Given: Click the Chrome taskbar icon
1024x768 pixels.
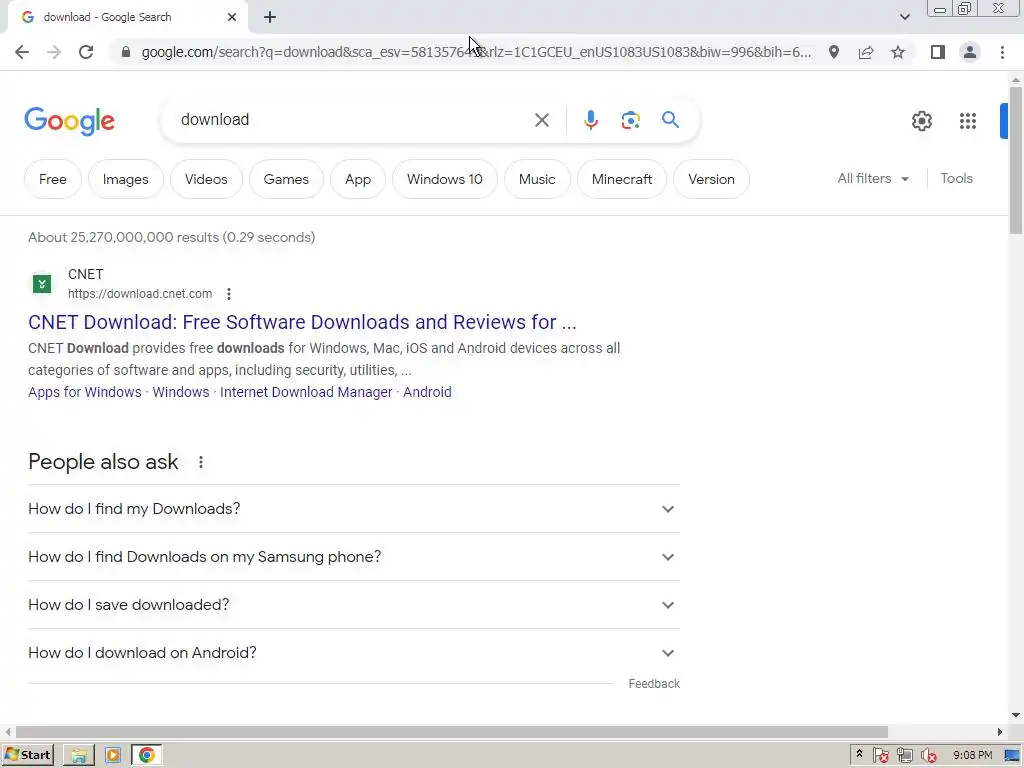Looking at the screenshot, I should pyautogui.click(x=147, y=756).
